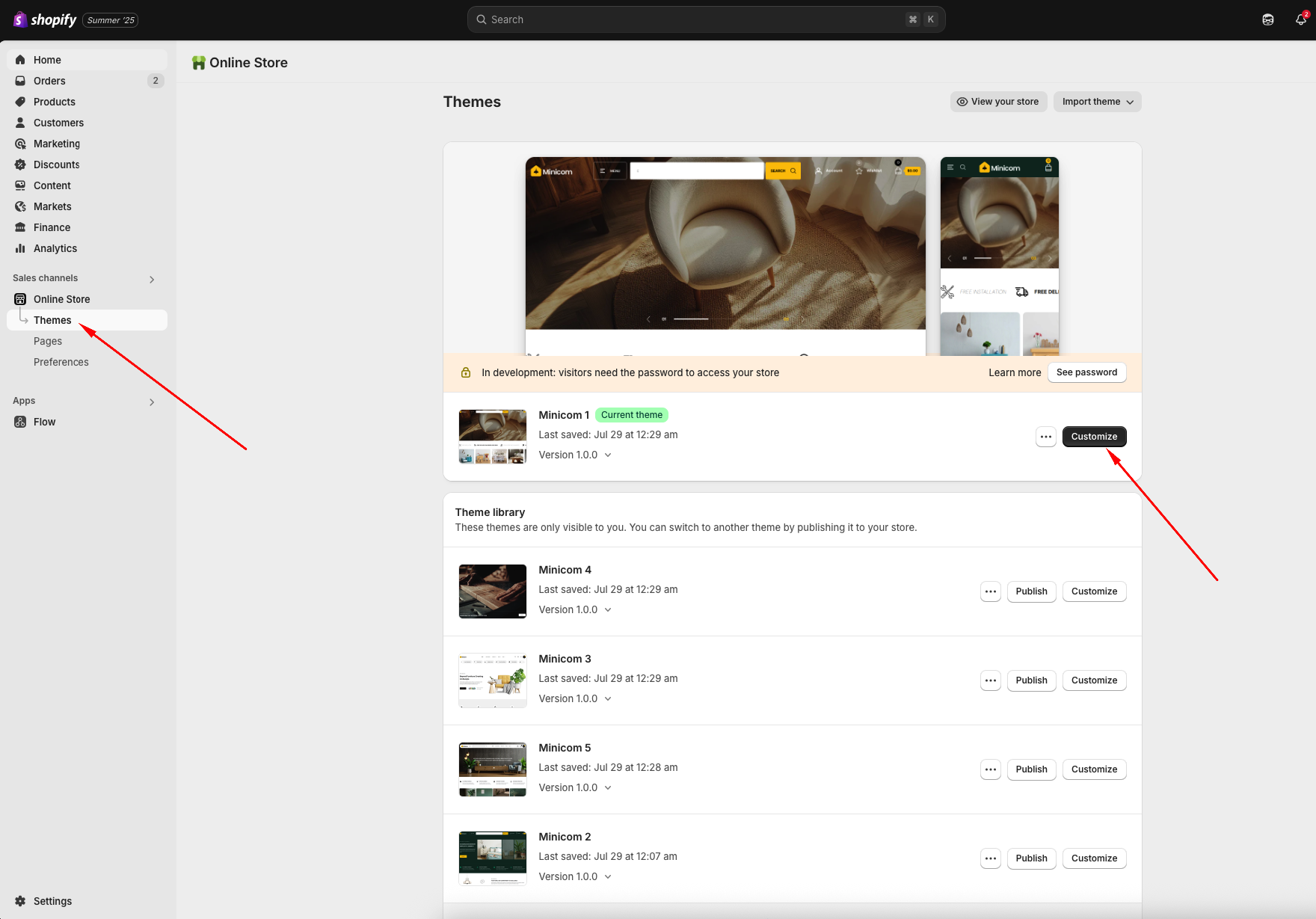Viewport: 1316px width, 919px height.
Task: Focus the Search input field
Action: pyautogui.click(x=695, y=19)
